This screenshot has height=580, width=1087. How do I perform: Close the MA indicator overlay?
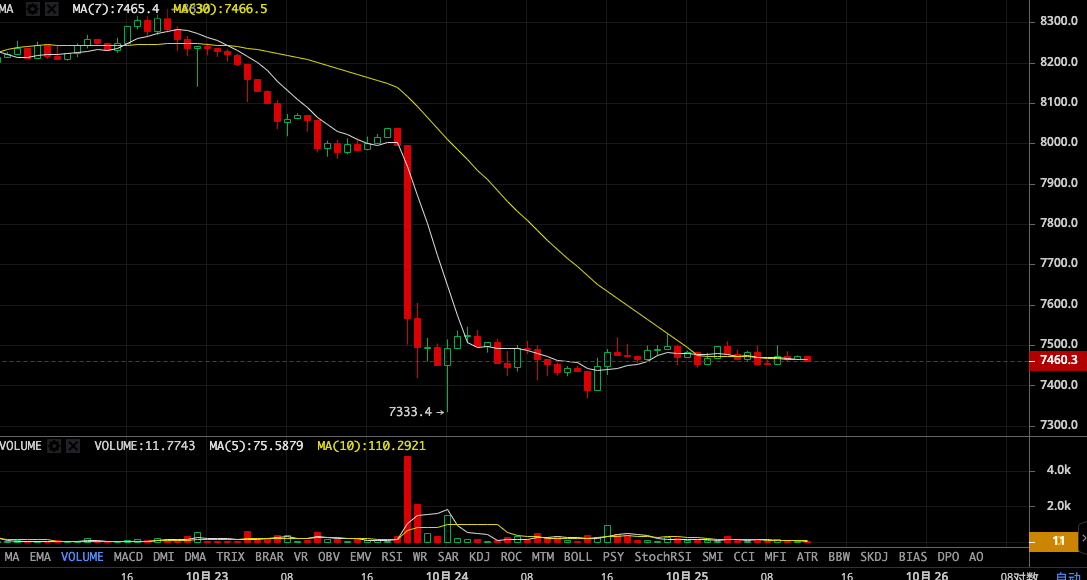point(51,9)
